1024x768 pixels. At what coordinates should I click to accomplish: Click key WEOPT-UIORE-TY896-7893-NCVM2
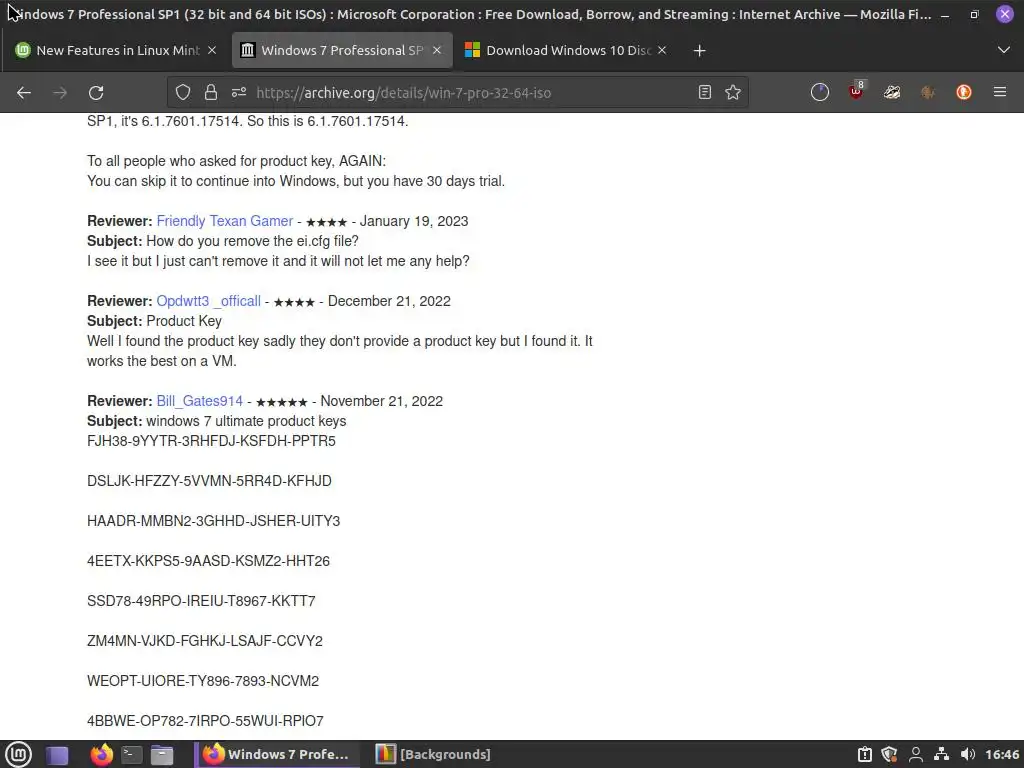click(203, 681)
